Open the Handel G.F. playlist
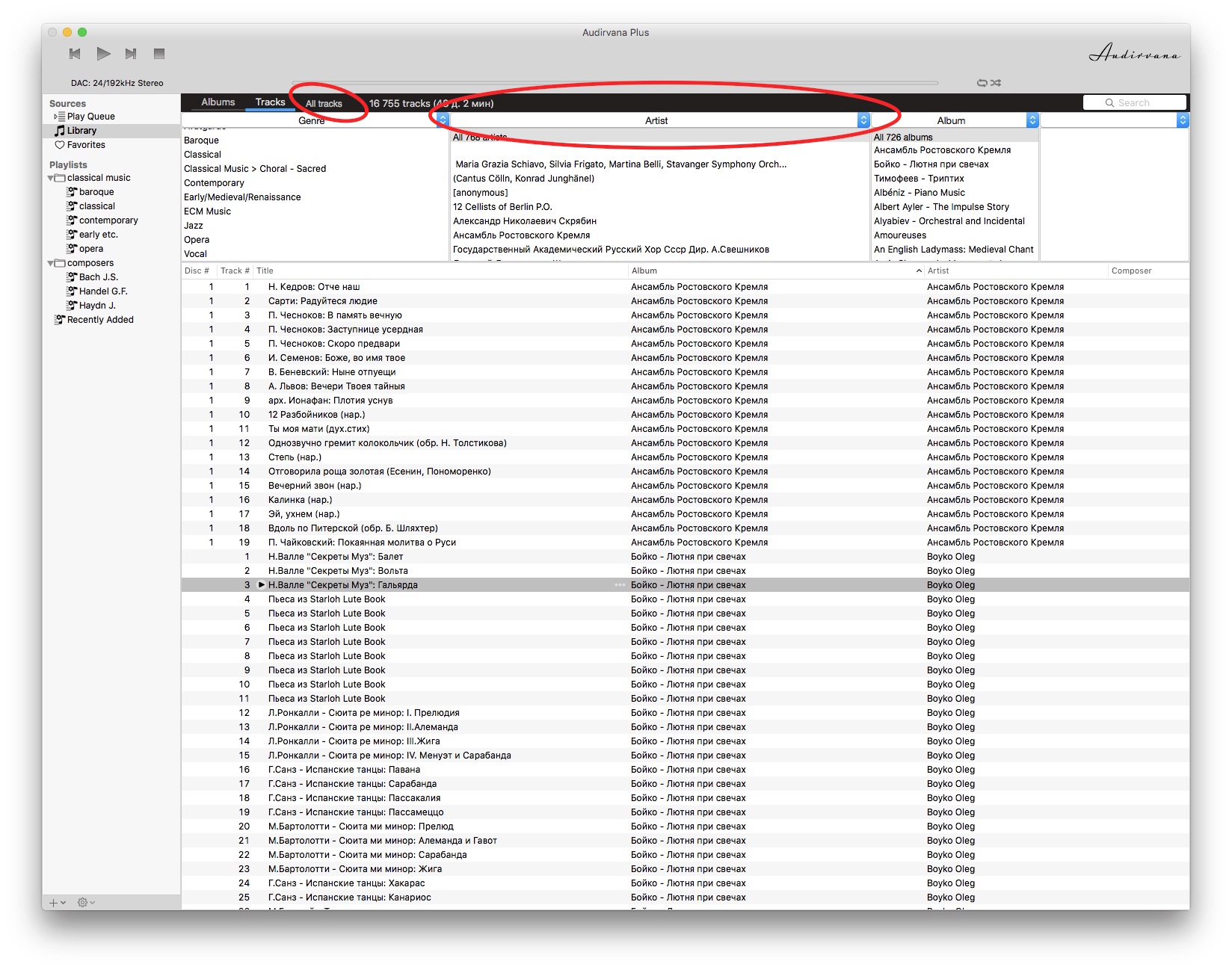This screenshot has width=1232, height=970. coord(103,291)
